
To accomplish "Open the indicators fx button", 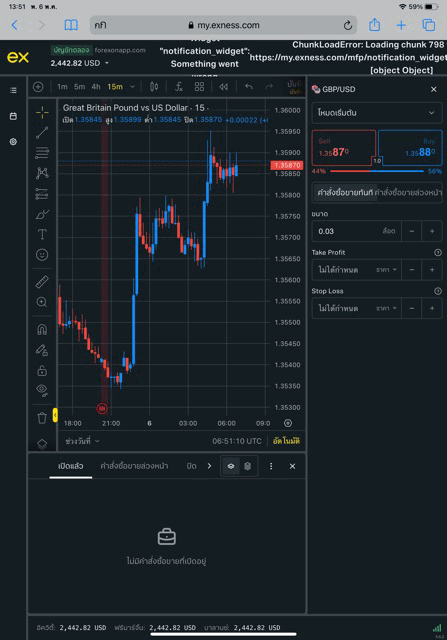I will [179, 87].
